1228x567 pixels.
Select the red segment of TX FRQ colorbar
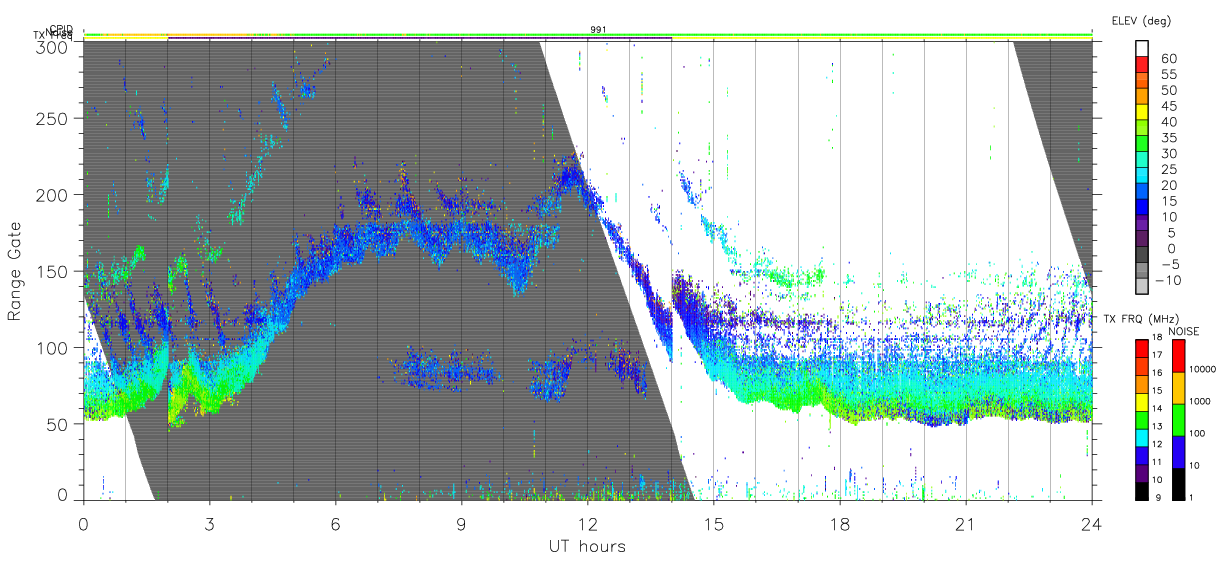(1142, 347)
